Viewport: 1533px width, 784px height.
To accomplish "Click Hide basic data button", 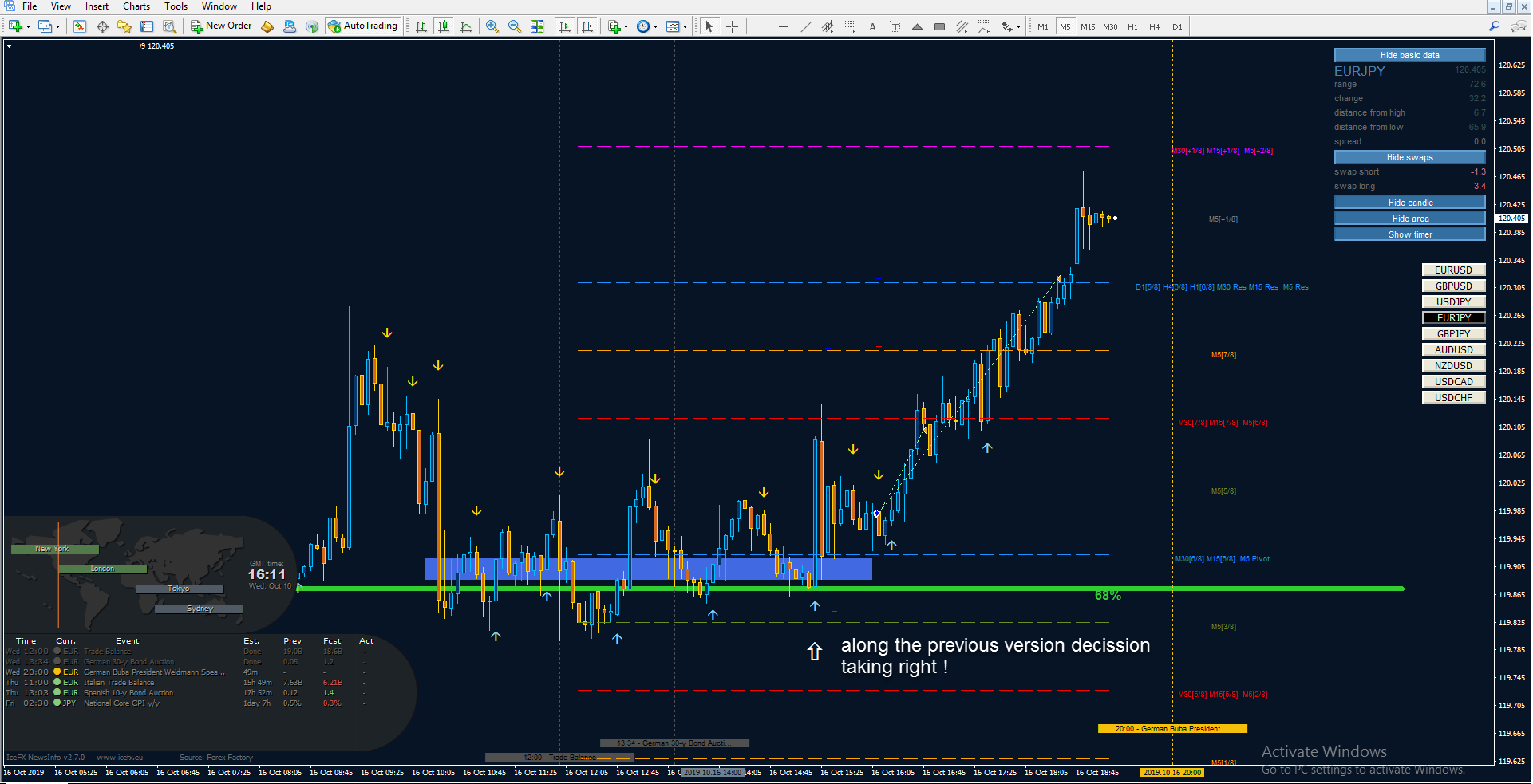I will coord(1409,55).
